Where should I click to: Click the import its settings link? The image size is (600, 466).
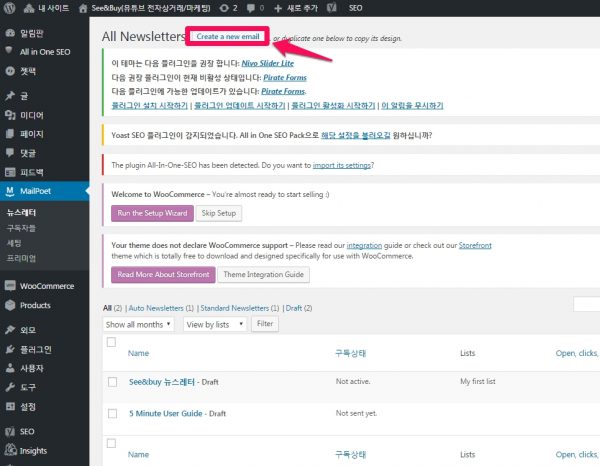coord(342,165)
